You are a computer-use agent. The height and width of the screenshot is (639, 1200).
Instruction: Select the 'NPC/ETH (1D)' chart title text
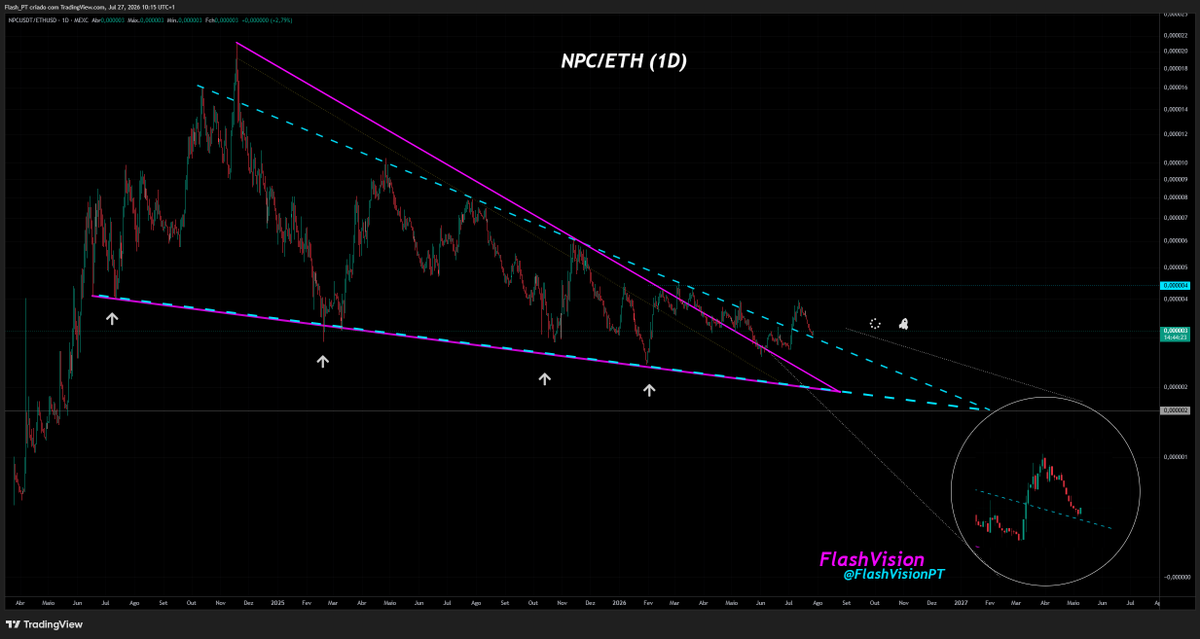[x=623, y=60]
